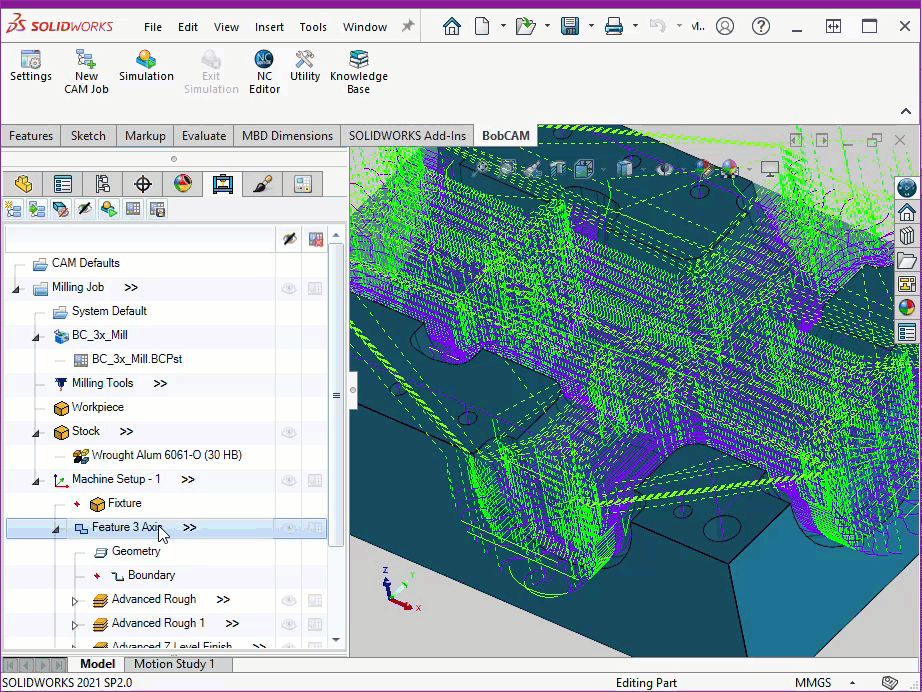Viewport: 922px width, 692px height.
Task: Open File Explorer folder icon in task pane
Action: pyautogui.click(x=907, y=260)
